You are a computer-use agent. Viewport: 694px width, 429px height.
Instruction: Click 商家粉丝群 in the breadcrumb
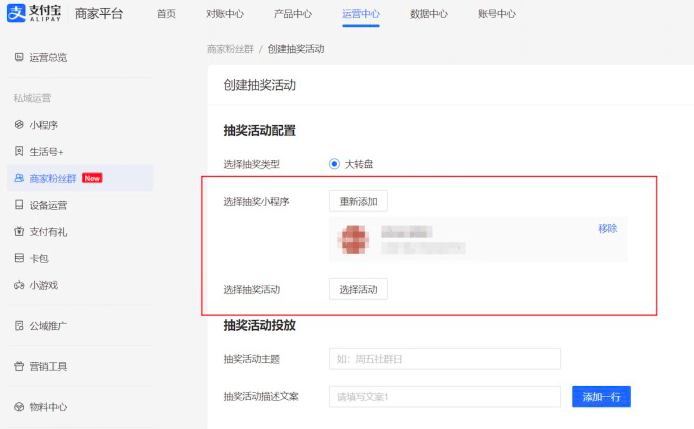click(230, 48)
